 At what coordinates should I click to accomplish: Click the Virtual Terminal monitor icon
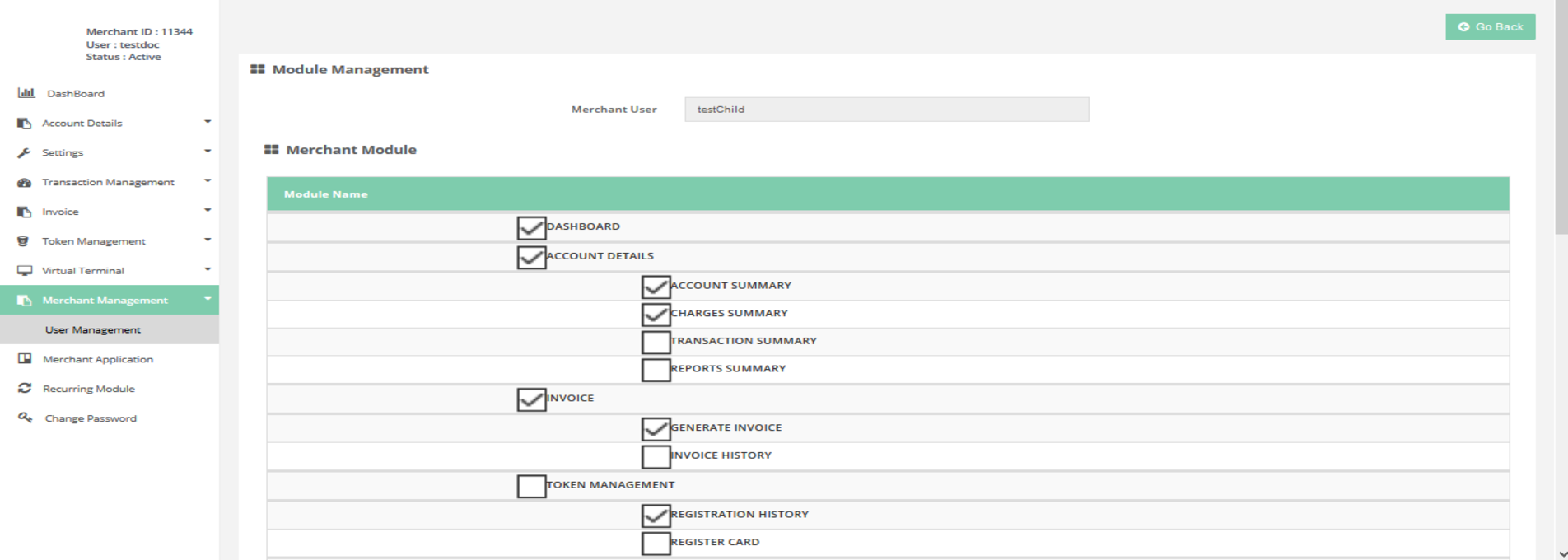(25, 270)
